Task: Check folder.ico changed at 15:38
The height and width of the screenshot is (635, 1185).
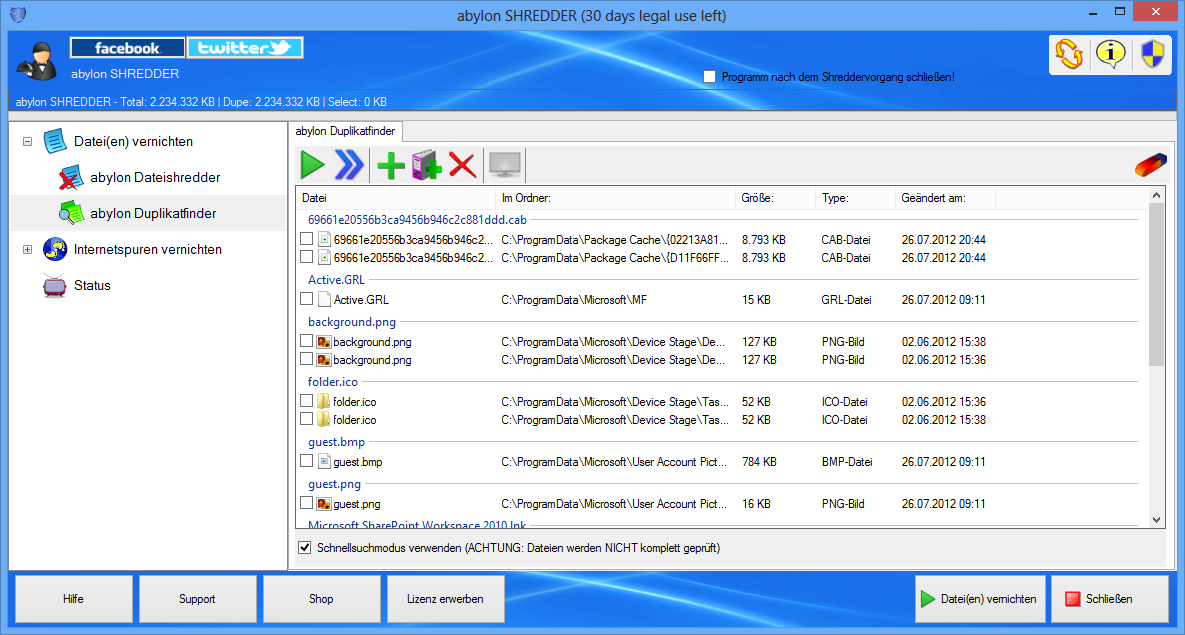Action: pos(306,419)
